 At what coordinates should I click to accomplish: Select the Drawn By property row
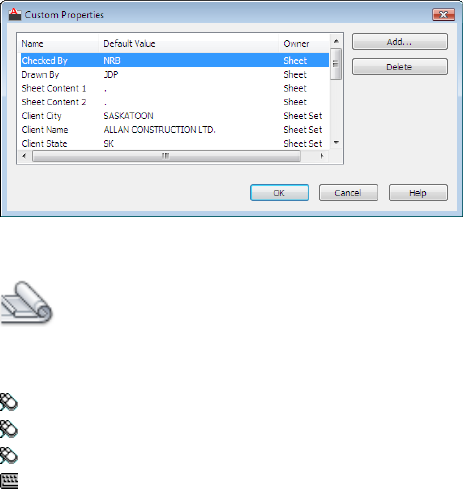(x=175, y=74)
